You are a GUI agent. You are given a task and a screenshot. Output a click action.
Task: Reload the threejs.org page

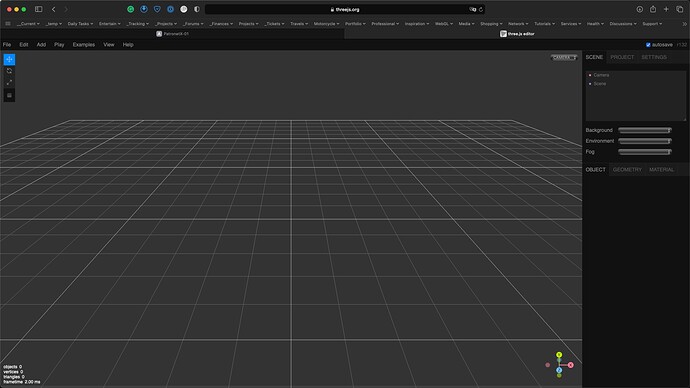coord(481,9)
